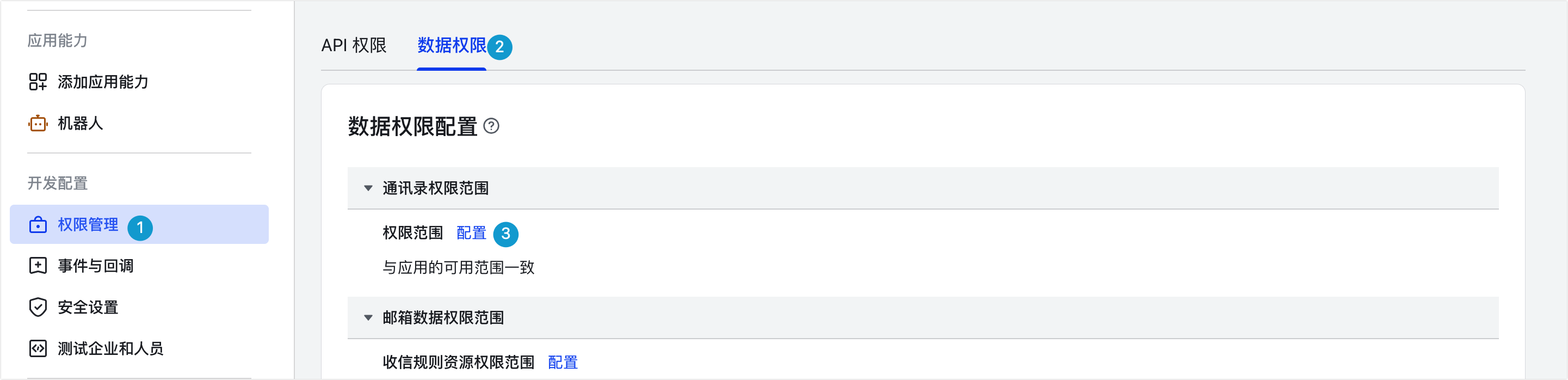Open the 数据权限配置 help icon

pos(493,128)
